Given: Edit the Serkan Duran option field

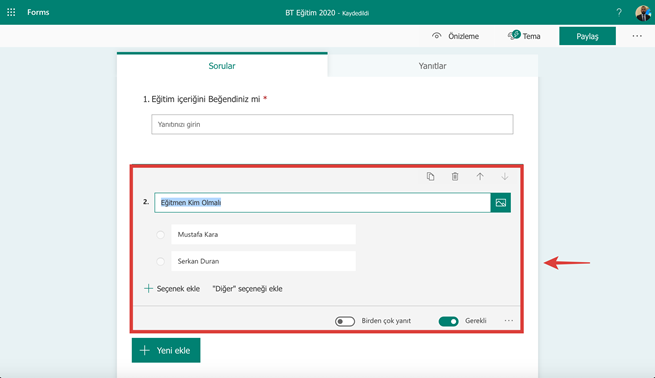Looking at the screenshot, I should coord(263,261).
